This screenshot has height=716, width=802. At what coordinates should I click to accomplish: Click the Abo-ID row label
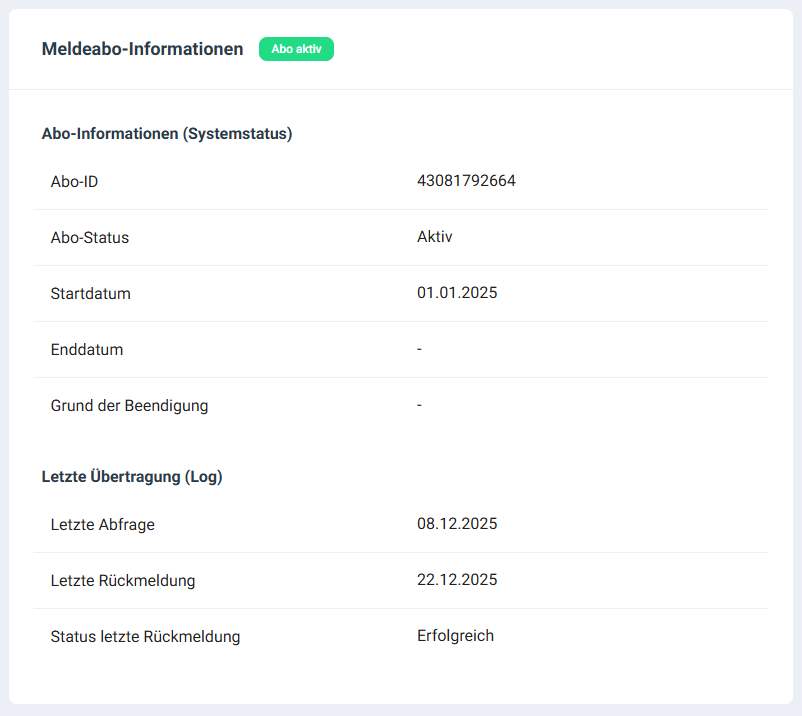point(74,182)
